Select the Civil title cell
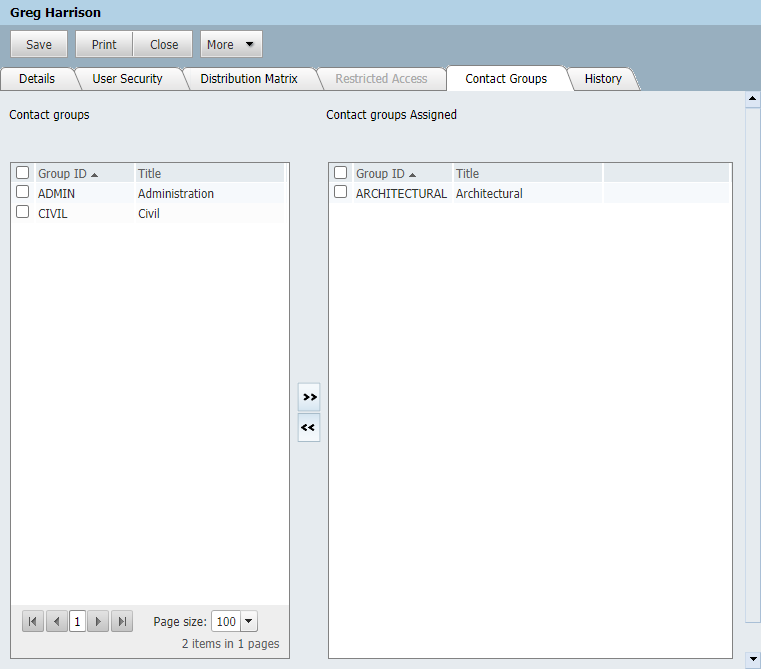Viewport: 761px width, 669px height. click(x=149, y=214)
